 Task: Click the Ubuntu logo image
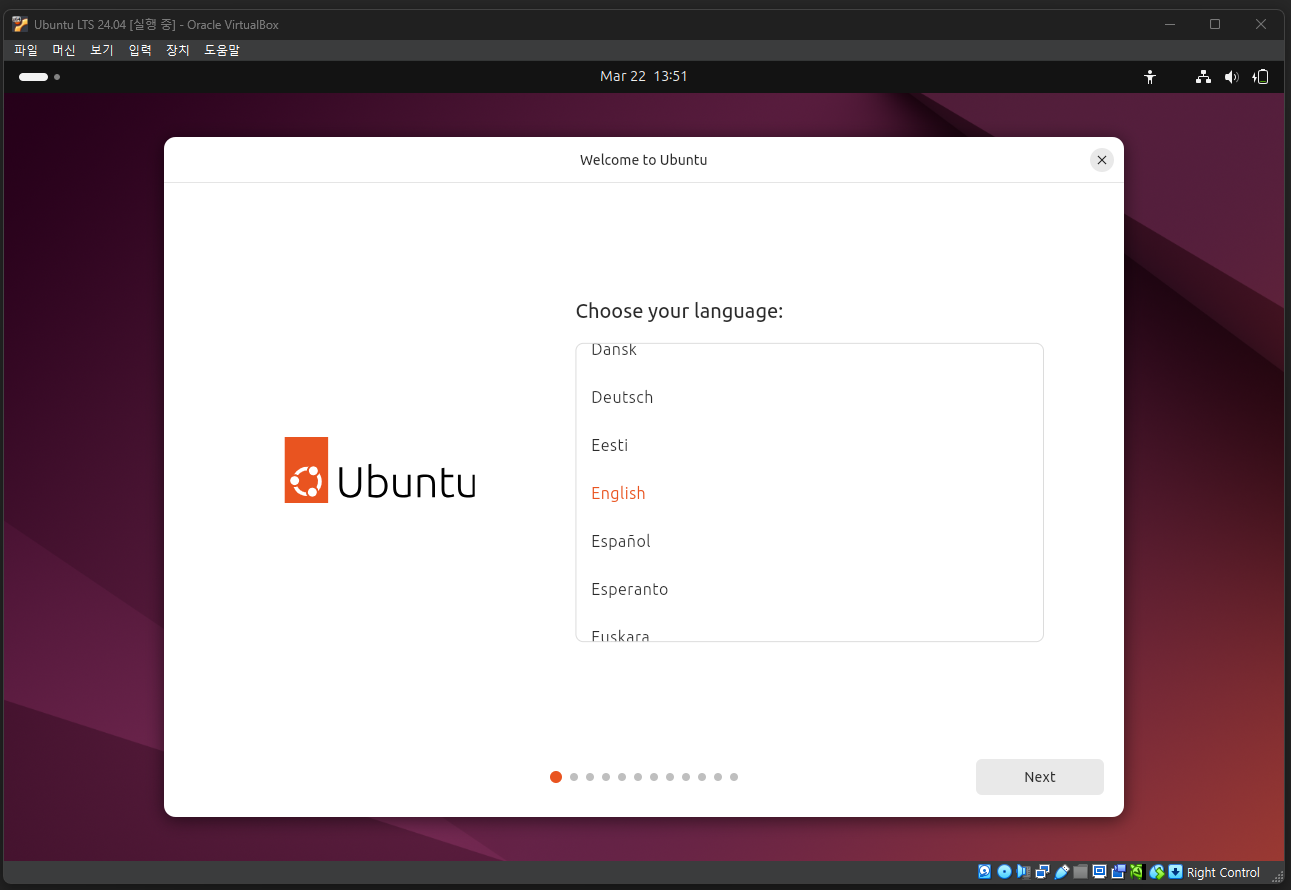[380, 470]
